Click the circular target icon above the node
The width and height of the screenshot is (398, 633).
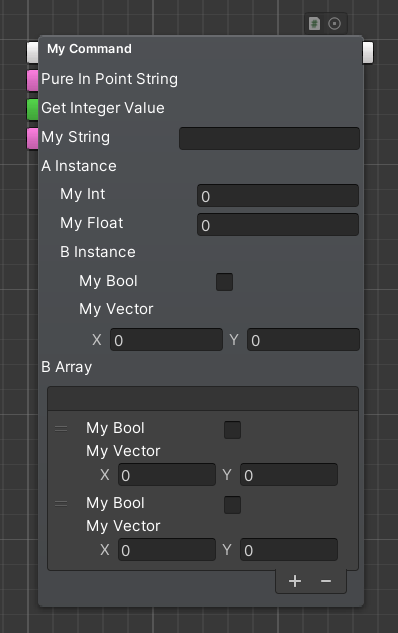pyautogui.click(x=334, y=24)
